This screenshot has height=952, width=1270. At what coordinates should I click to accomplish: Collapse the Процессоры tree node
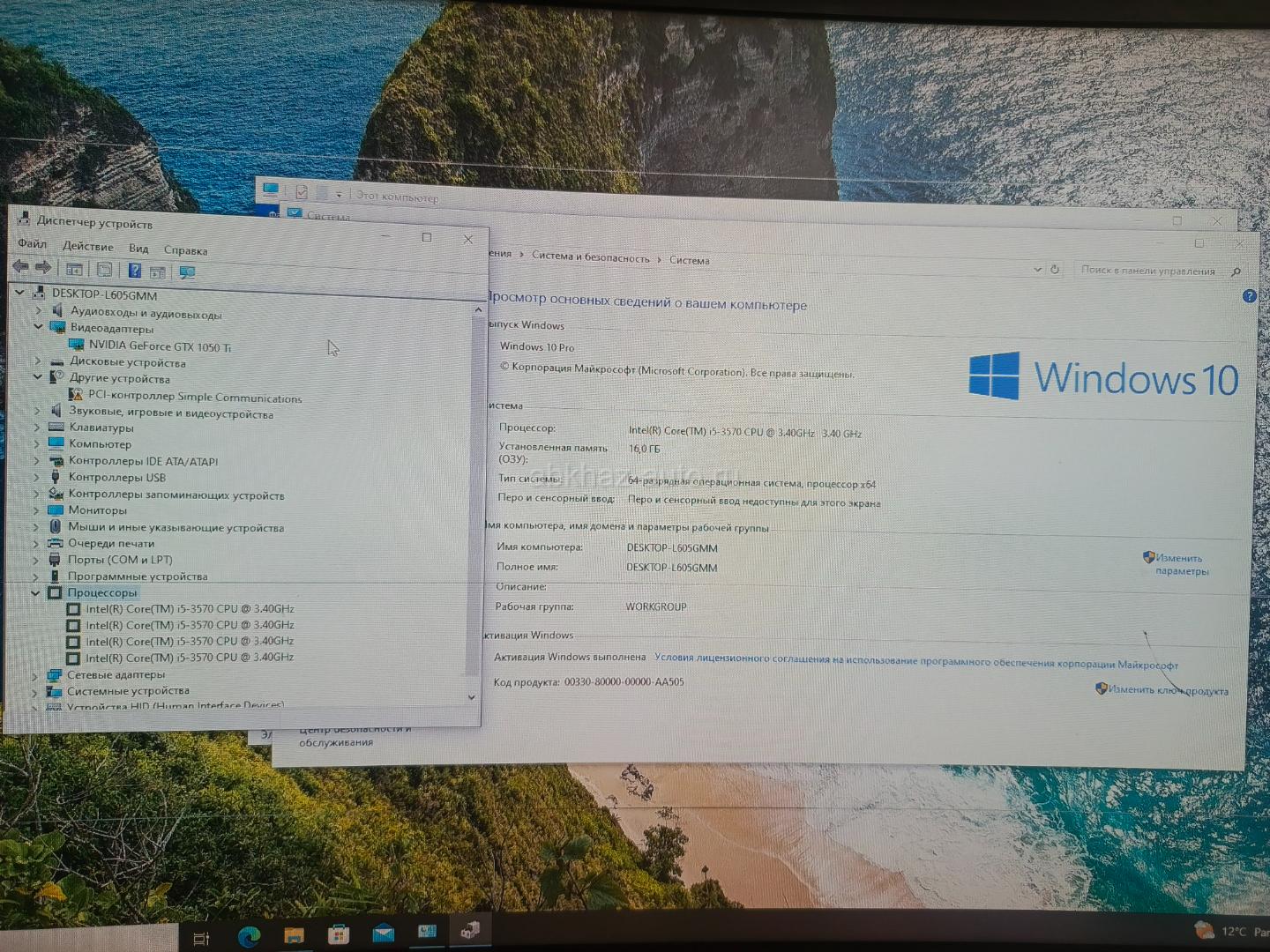tap(35, 593)
